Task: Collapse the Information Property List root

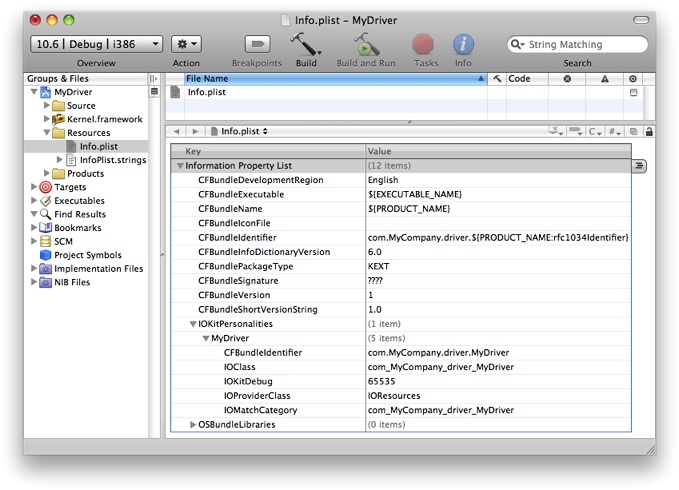Action: pyautogui.click(x=180, y=166)
